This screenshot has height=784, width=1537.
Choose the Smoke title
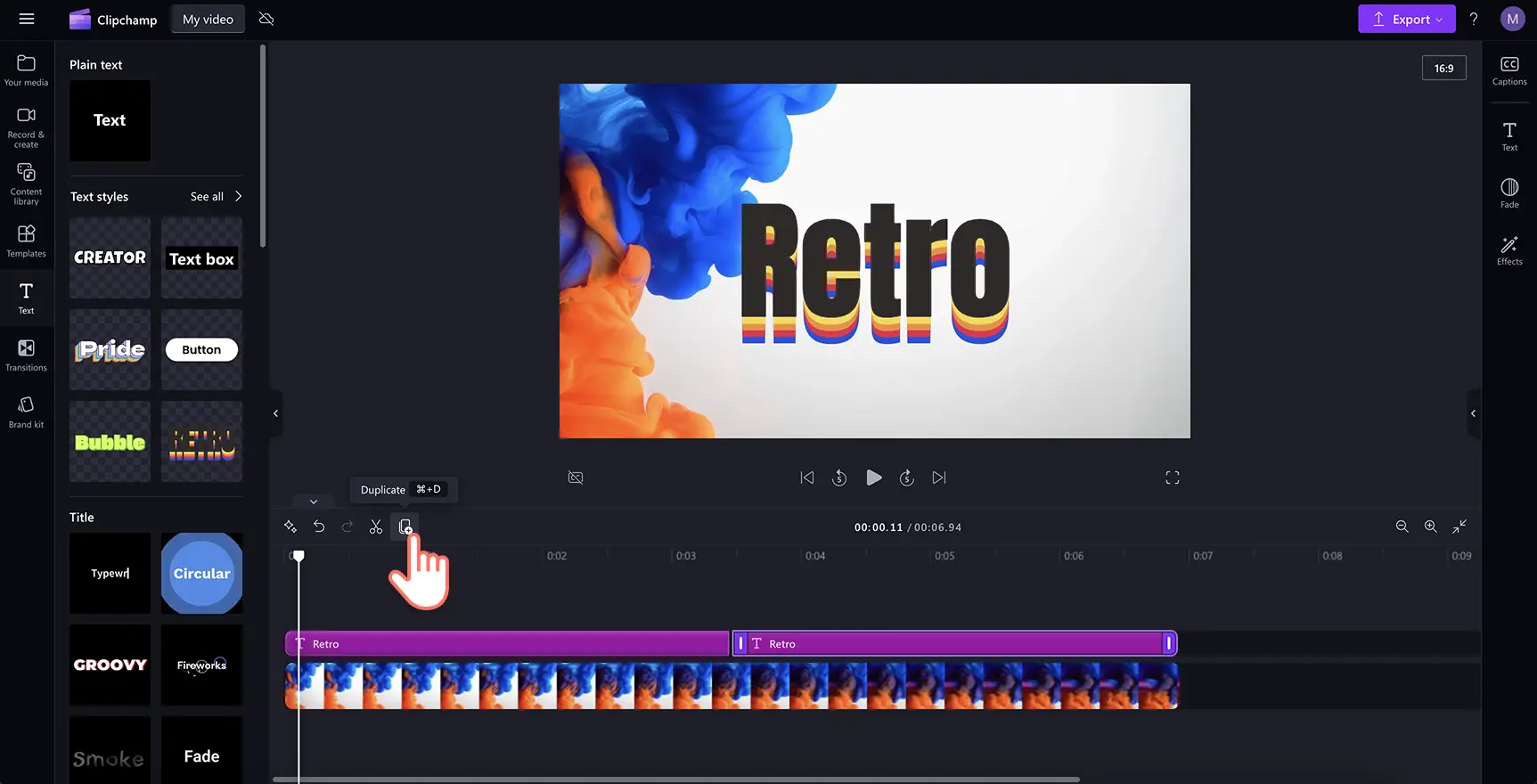[110, 750]
